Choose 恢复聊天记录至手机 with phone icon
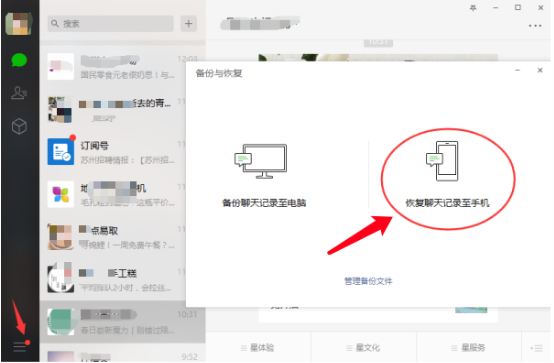This screenshot has width=554, height=363. pos(447,174)
